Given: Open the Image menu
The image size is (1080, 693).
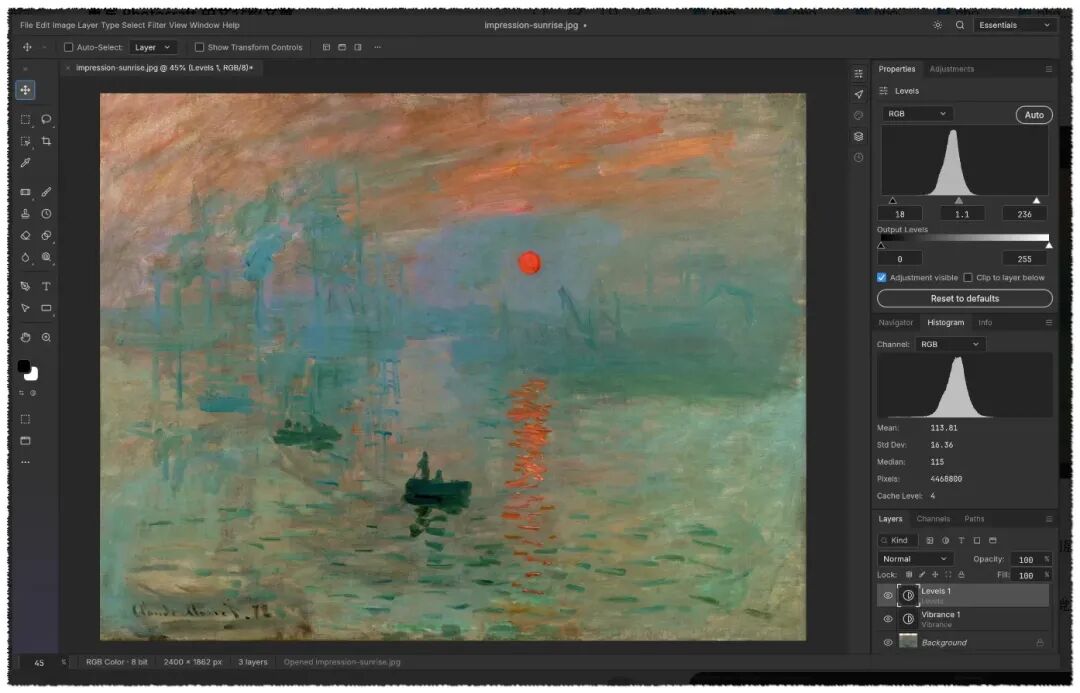Looking at the screenshot, I should tap(63, 25).
